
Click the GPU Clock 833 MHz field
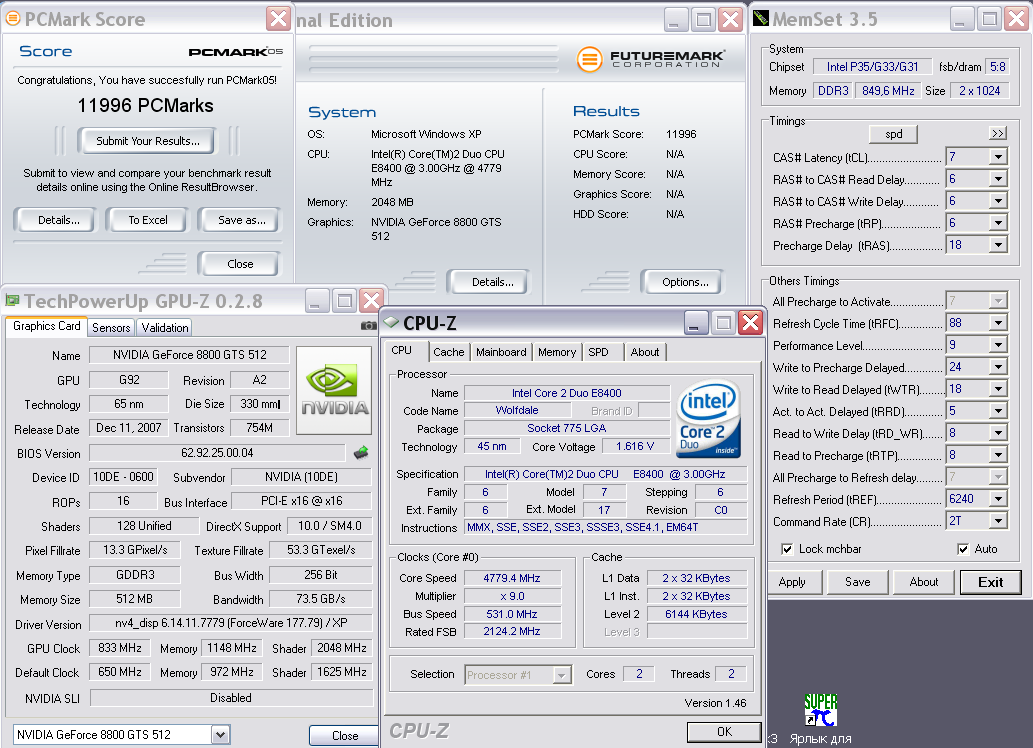pos(120,648)
